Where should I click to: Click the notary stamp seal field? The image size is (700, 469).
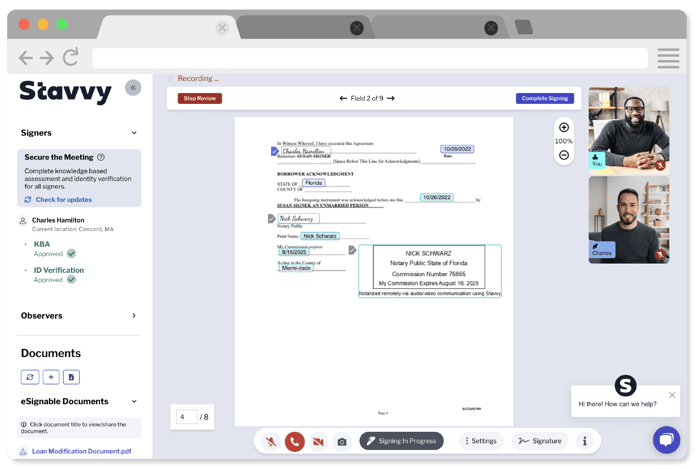pyautogui.click(x=429, y=270)
